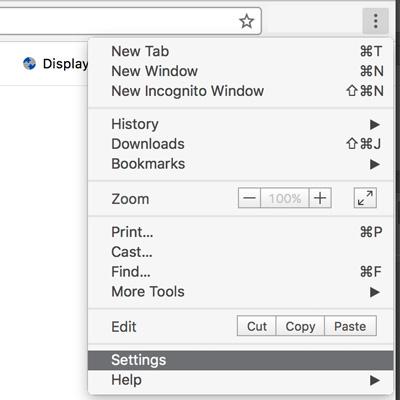400x400 pixels.
Task: Increase zoom with the plus button
Action: [320, 198]
